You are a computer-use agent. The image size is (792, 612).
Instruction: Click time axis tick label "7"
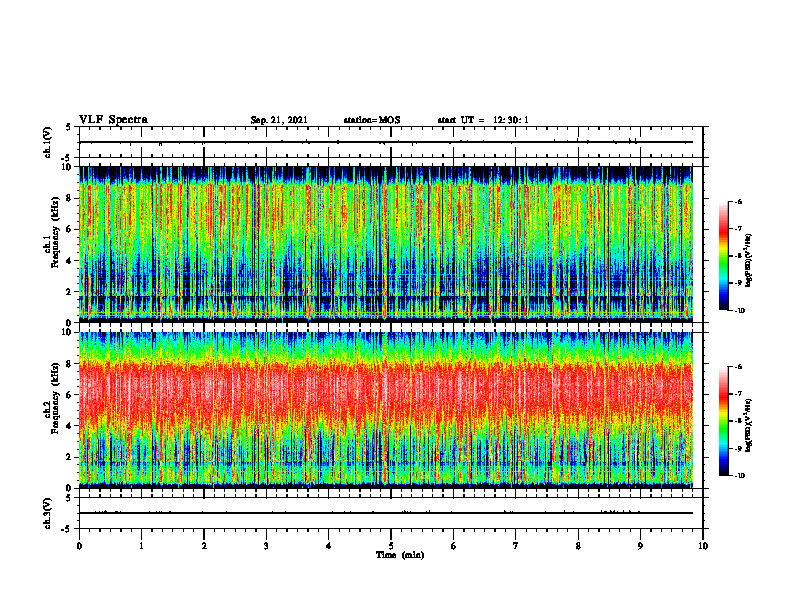pyautogui.click(x=516, y=546)
